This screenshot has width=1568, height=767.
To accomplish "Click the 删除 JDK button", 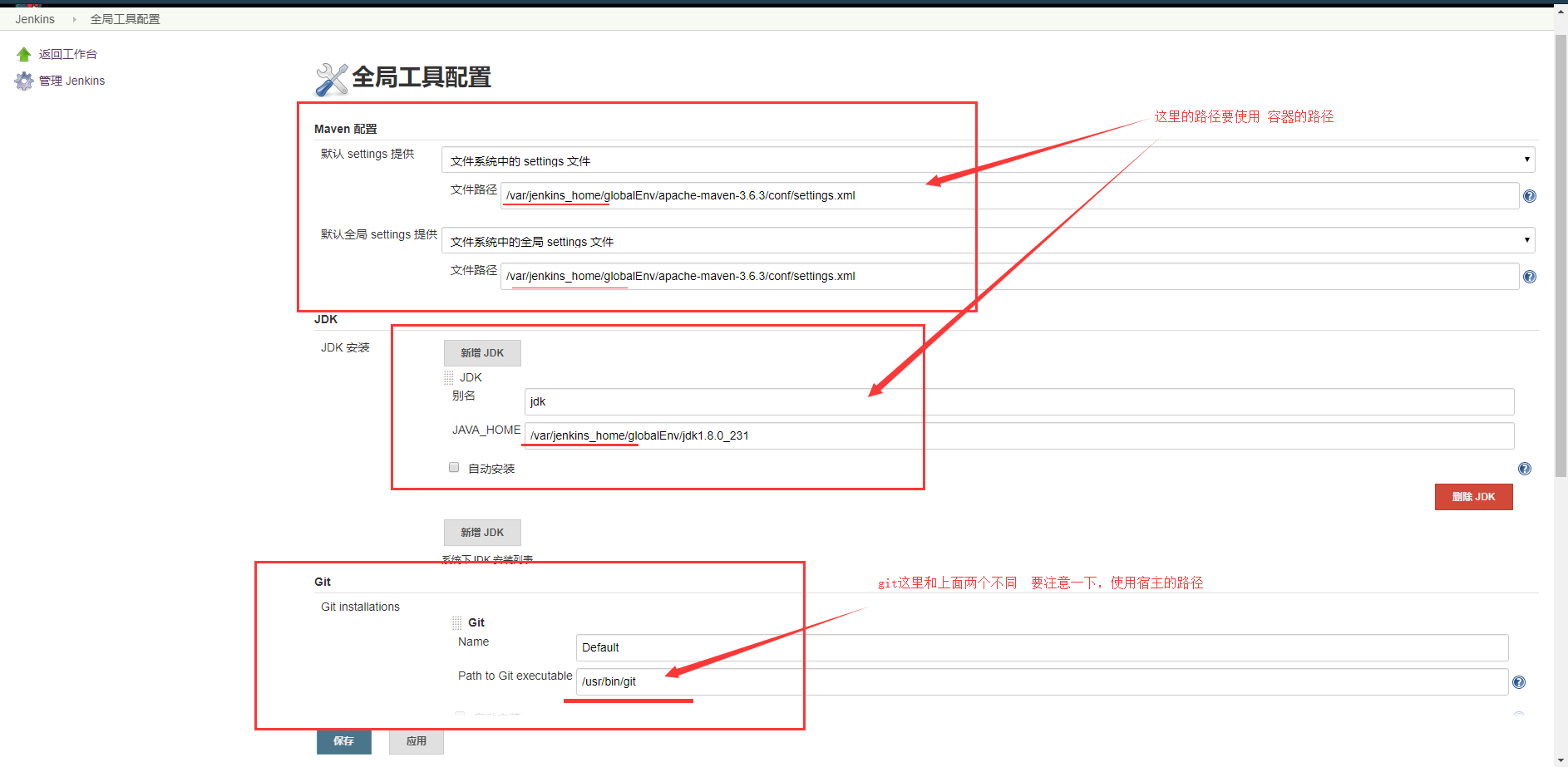I will 1473,496.
